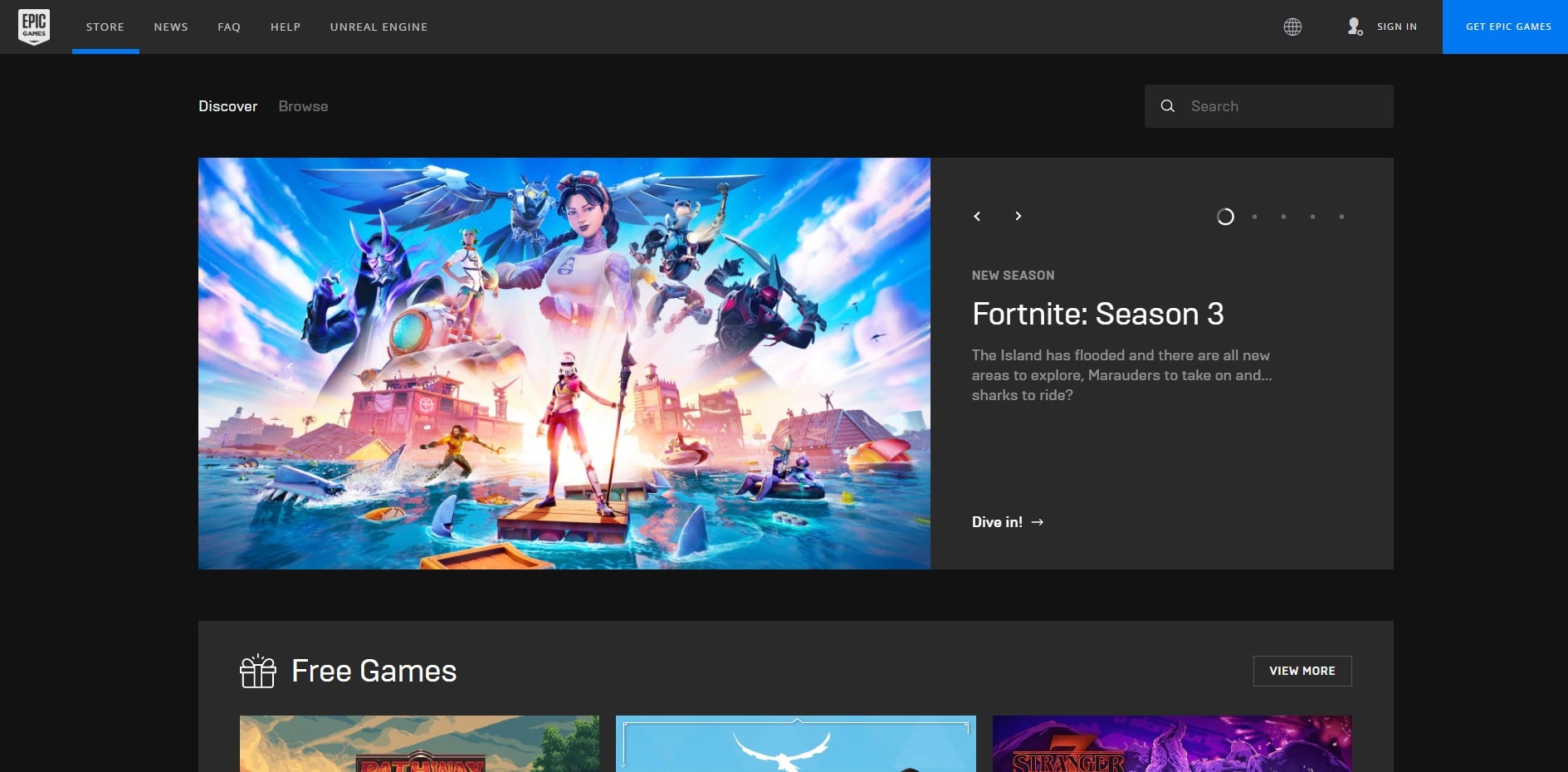Focus the Search input field
Viewport: 1568px width, 772px height.
1268,106
